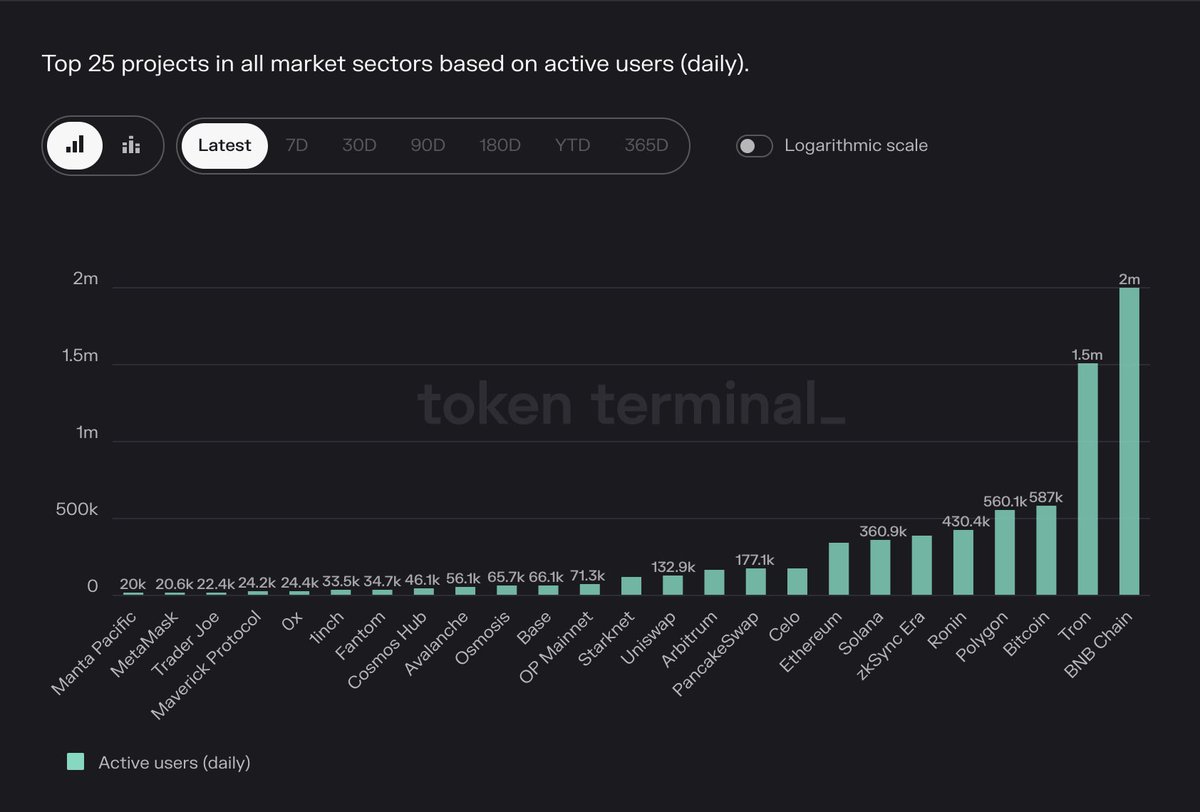Click the Active users (daily) legend text
This screenshot has height=812, width=1200.
[174, 763]
